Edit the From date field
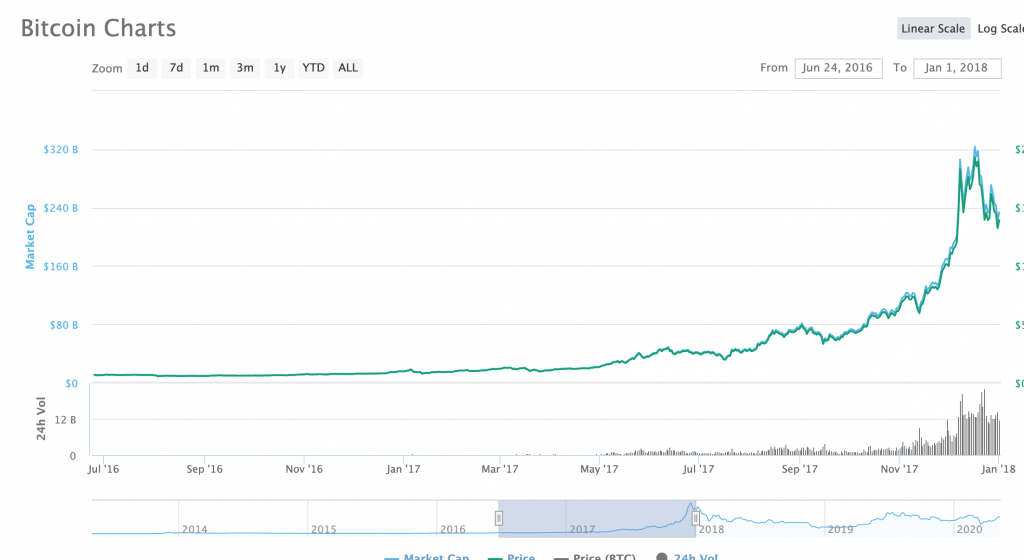 pyautogui.click(x=839, y=68)
